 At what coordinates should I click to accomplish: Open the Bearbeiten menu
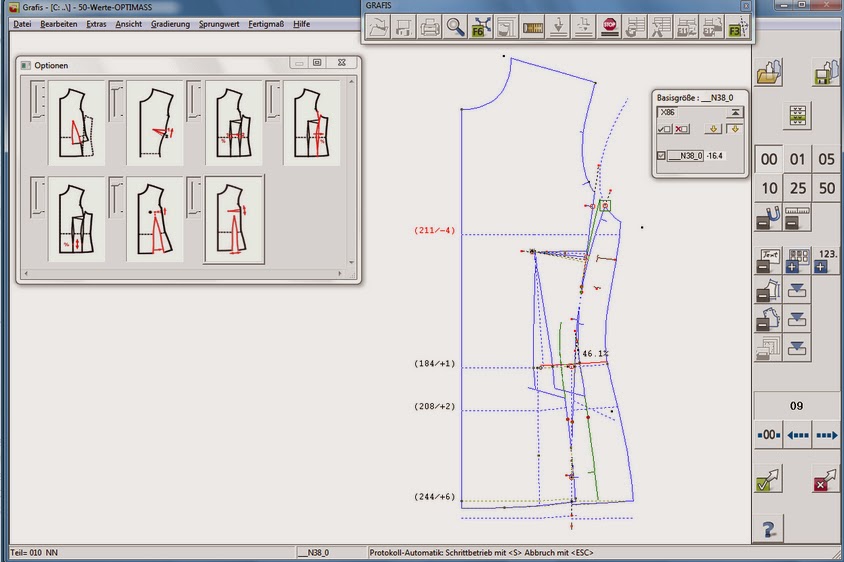click(x=59, y=24)
